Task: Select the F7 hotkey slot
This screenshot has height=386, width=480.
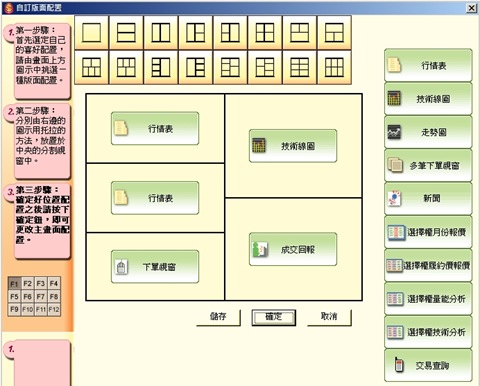Action: 41,296
